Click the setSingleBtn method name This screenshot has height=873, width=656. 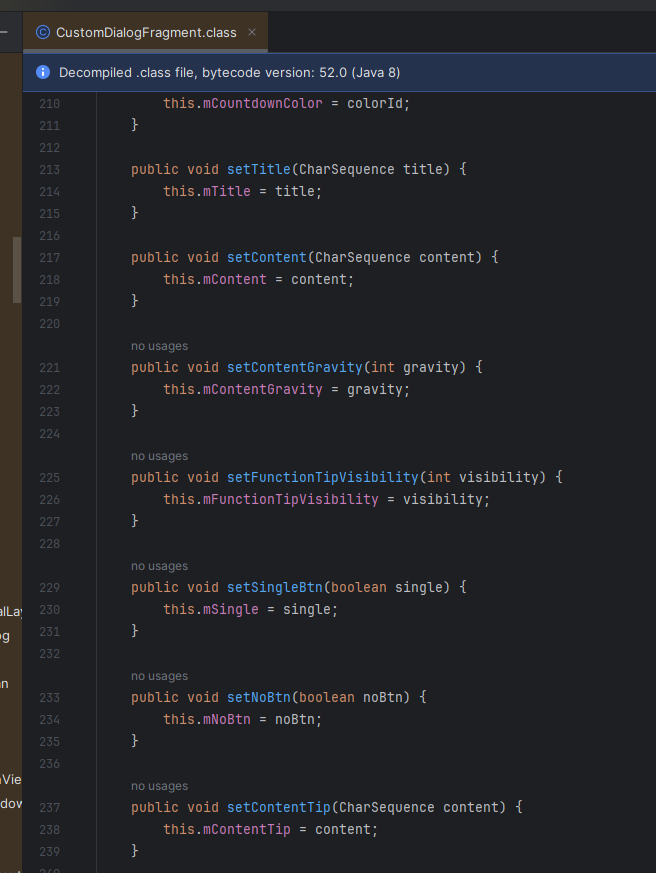275,587
